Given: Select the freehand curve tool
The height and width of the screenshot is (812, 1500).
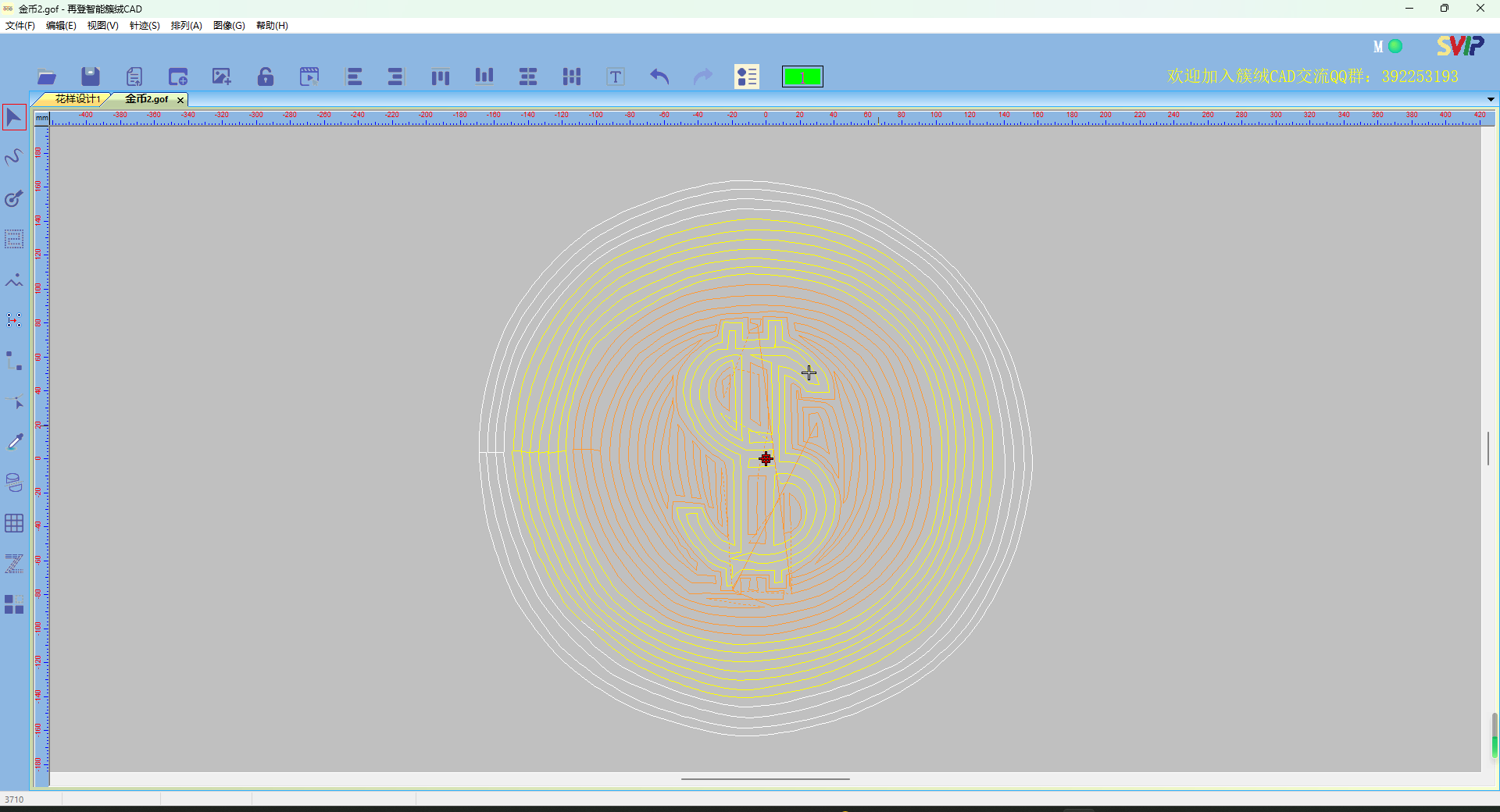Looking at the screenshot, I should (x=14, y=158).
